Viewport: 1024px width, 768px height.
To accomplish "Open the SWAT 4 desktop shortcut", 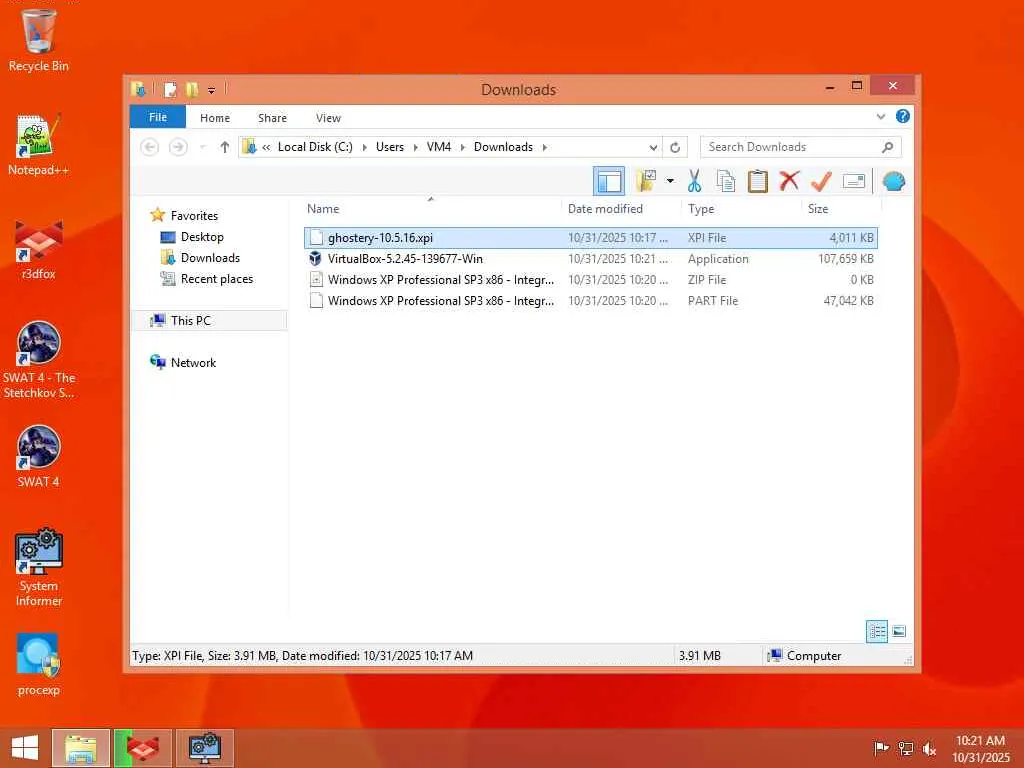I will click(x=39, y=456).
